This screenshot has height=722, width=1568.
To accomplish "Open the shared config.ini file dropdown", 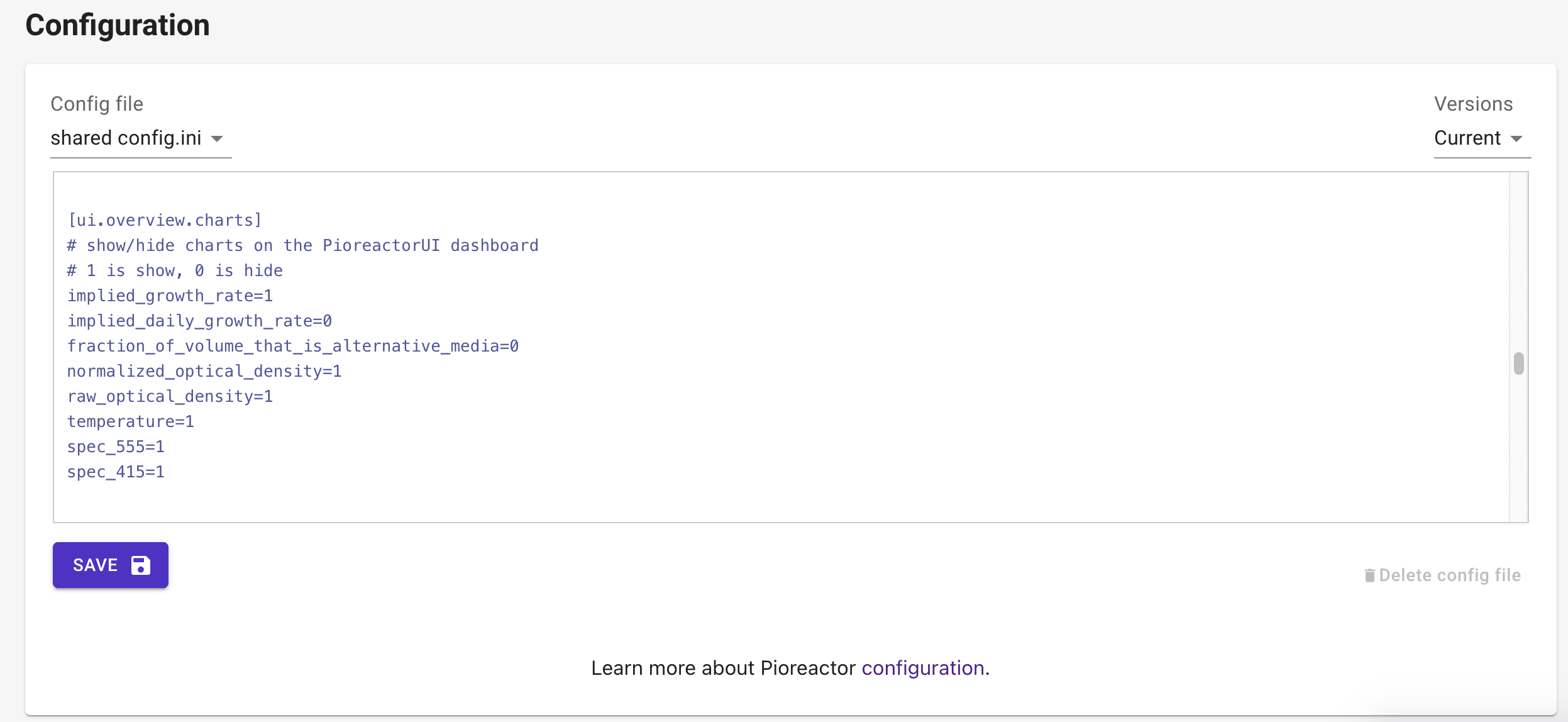I will [126, 138].
